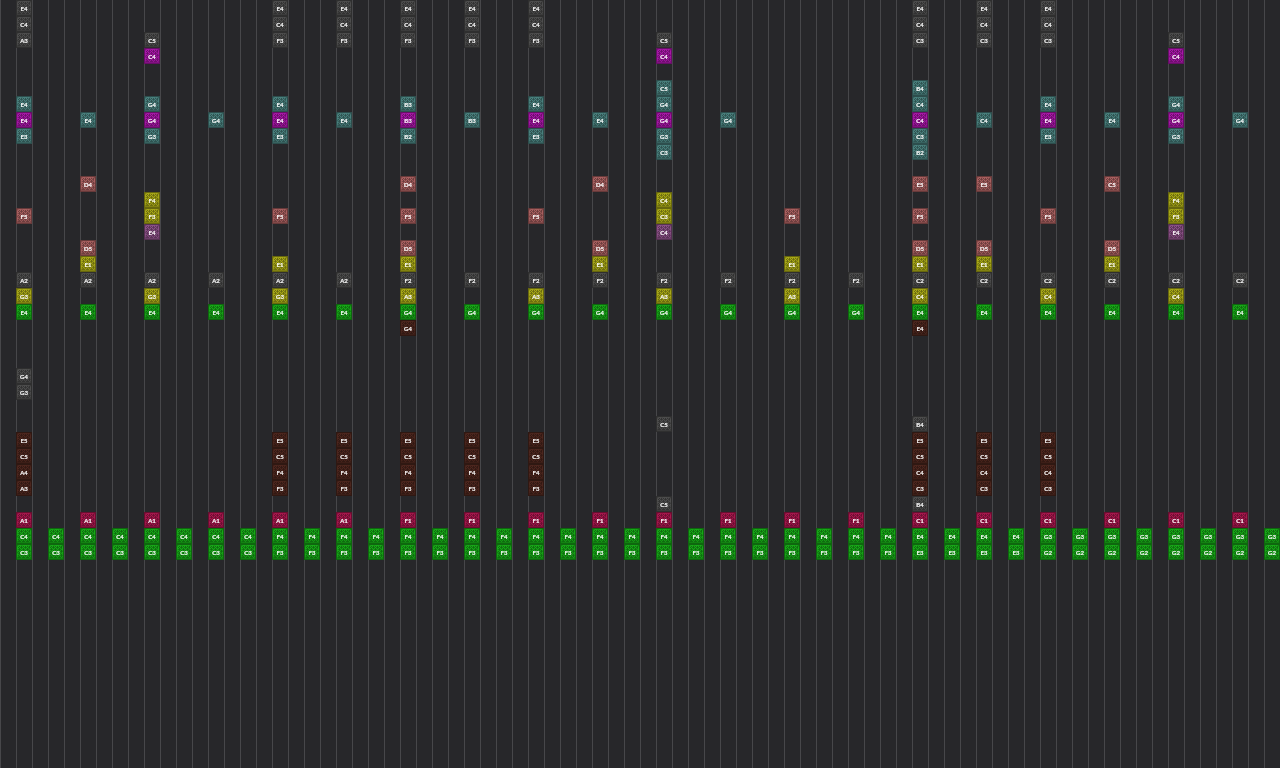Select the crimson A1 note in the bottom row

23,520
